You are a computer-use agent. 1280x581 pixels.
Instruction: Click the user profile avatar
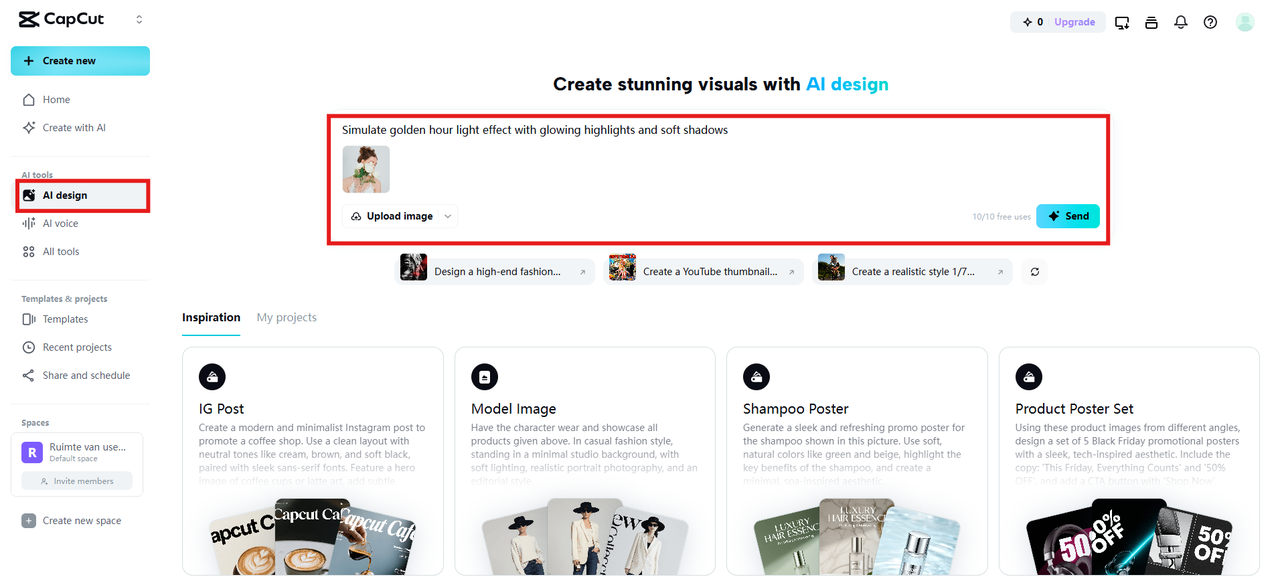click(1244, 22)
